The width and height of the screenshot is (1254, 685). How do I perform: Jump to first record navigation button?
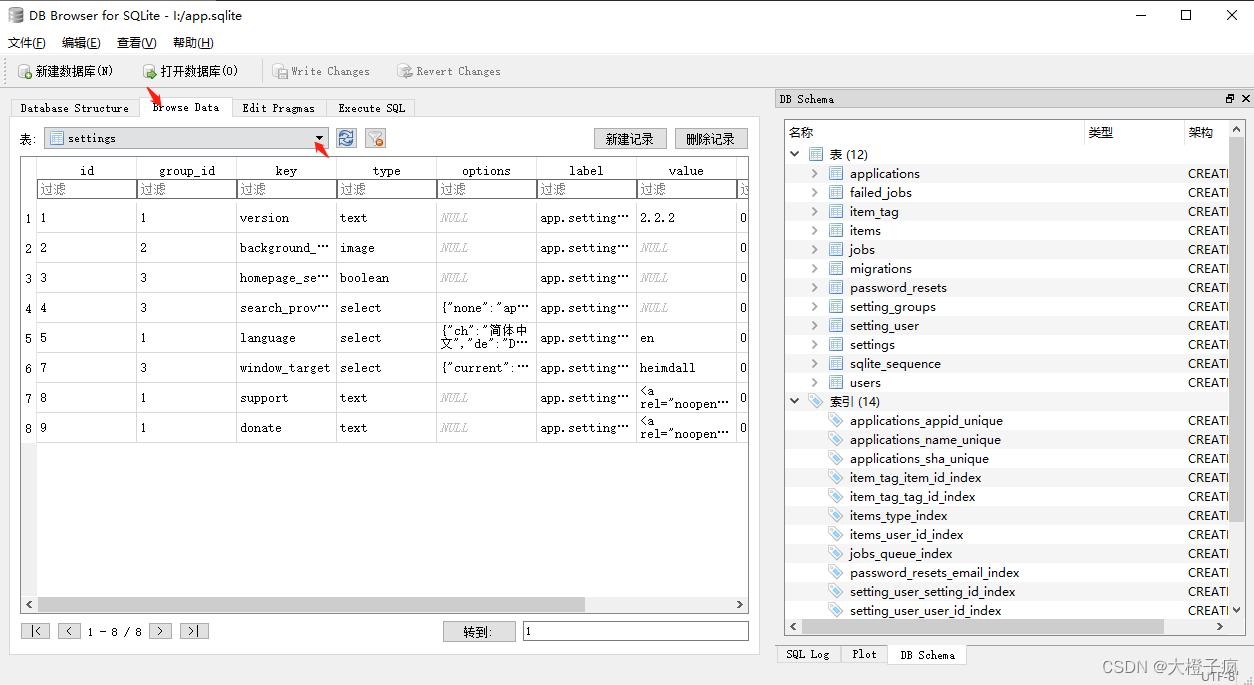(35, 631)
